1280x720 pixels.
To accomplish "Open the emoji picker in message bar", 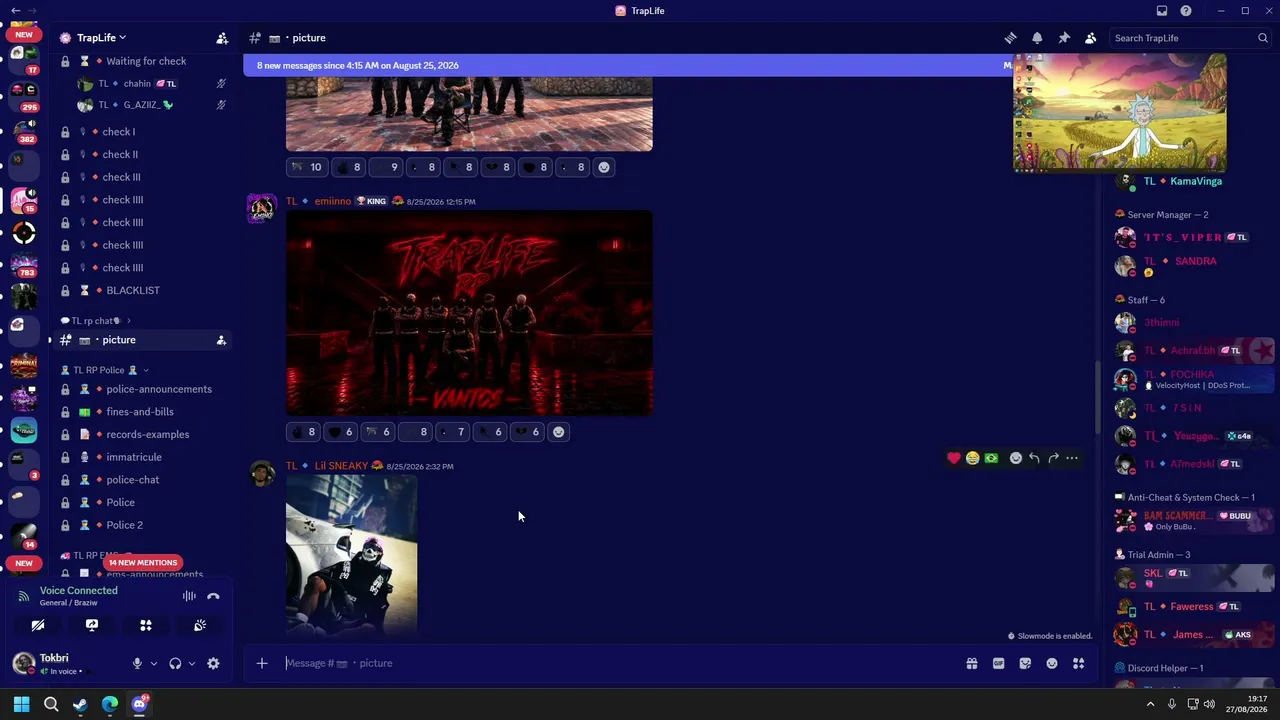I will pos(1052,663).
